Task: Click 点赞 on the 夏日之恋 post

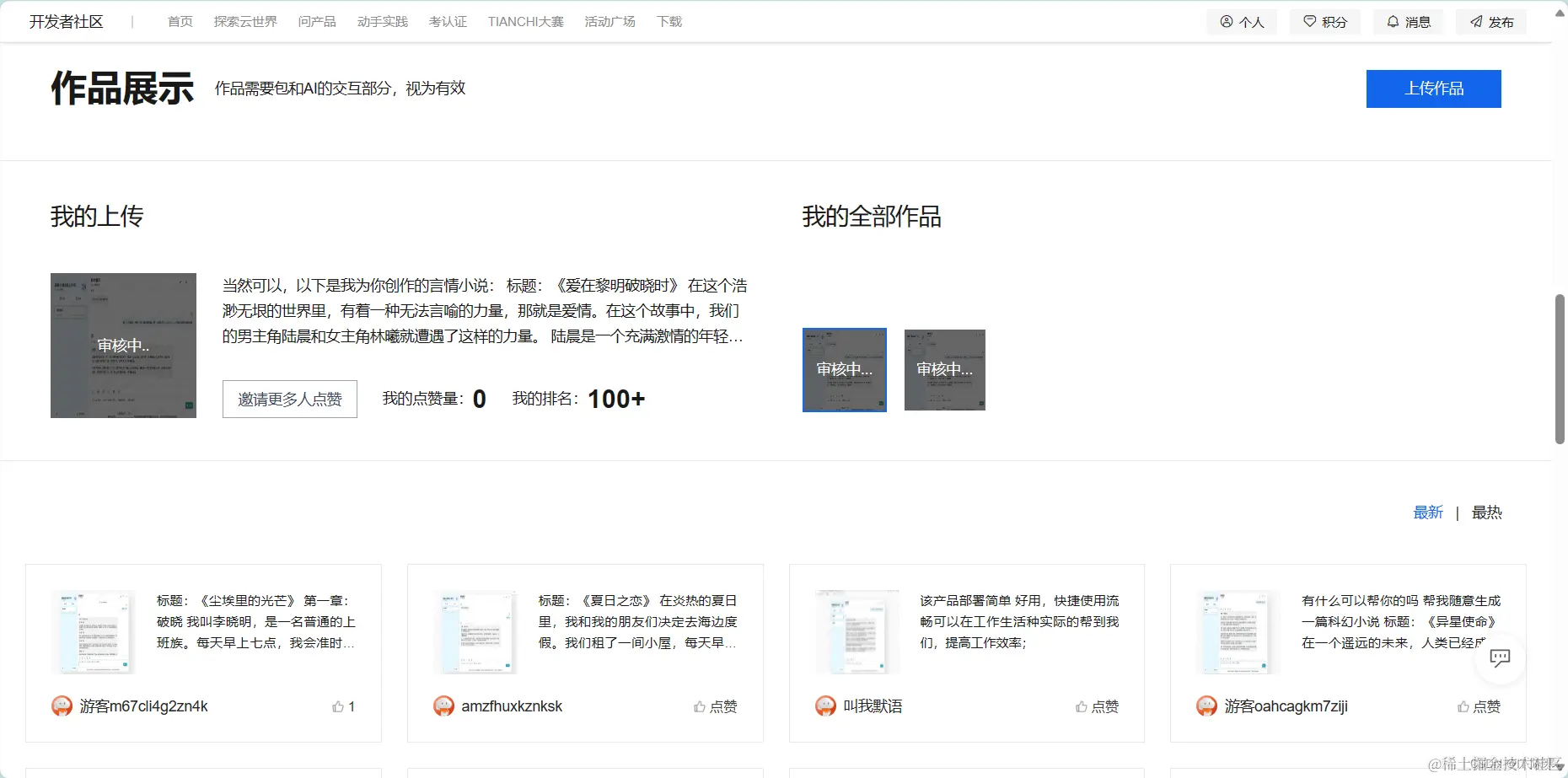Action: click(x=715, y=706)
